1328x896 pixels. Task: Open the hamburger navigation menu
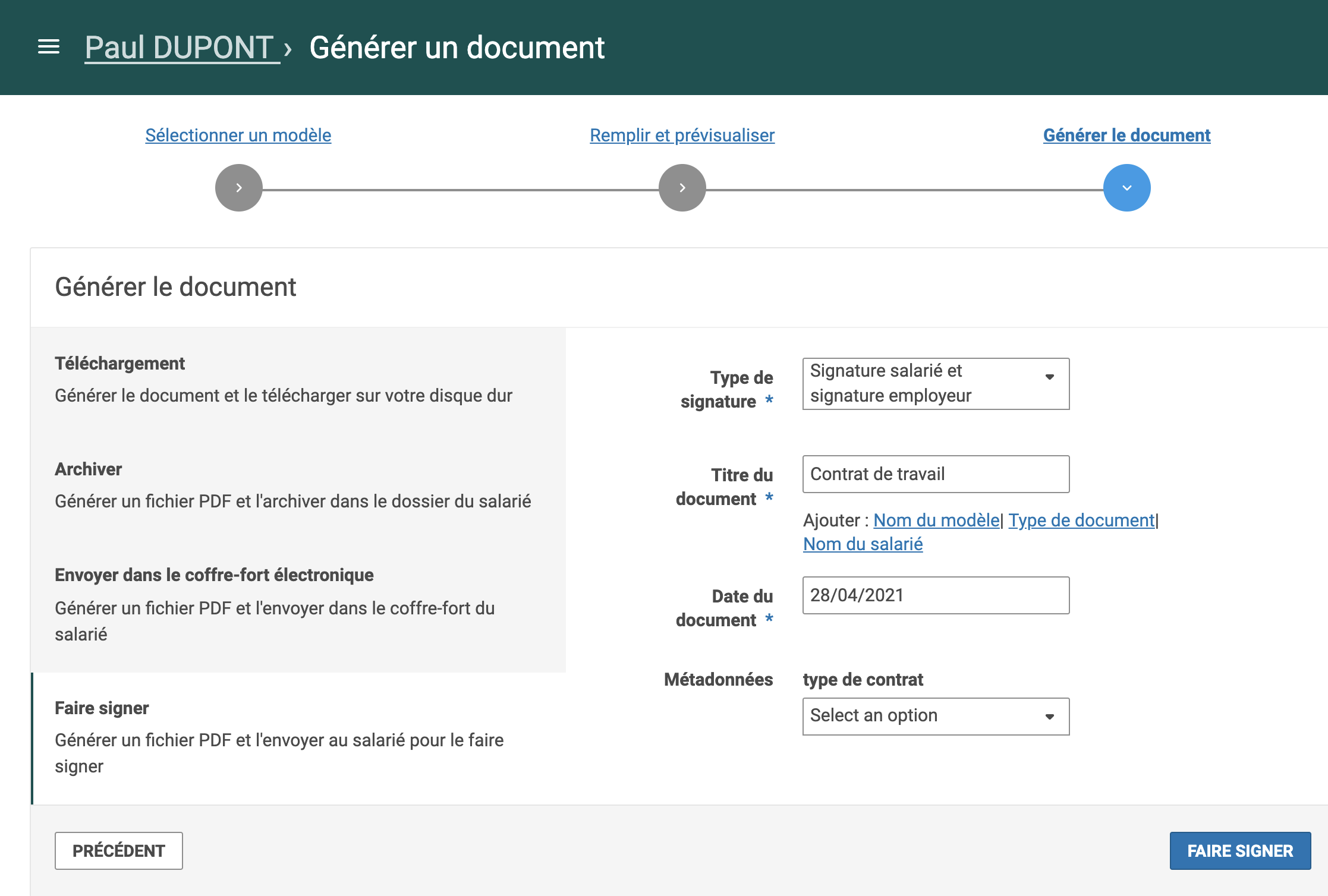tap(48, 48)
